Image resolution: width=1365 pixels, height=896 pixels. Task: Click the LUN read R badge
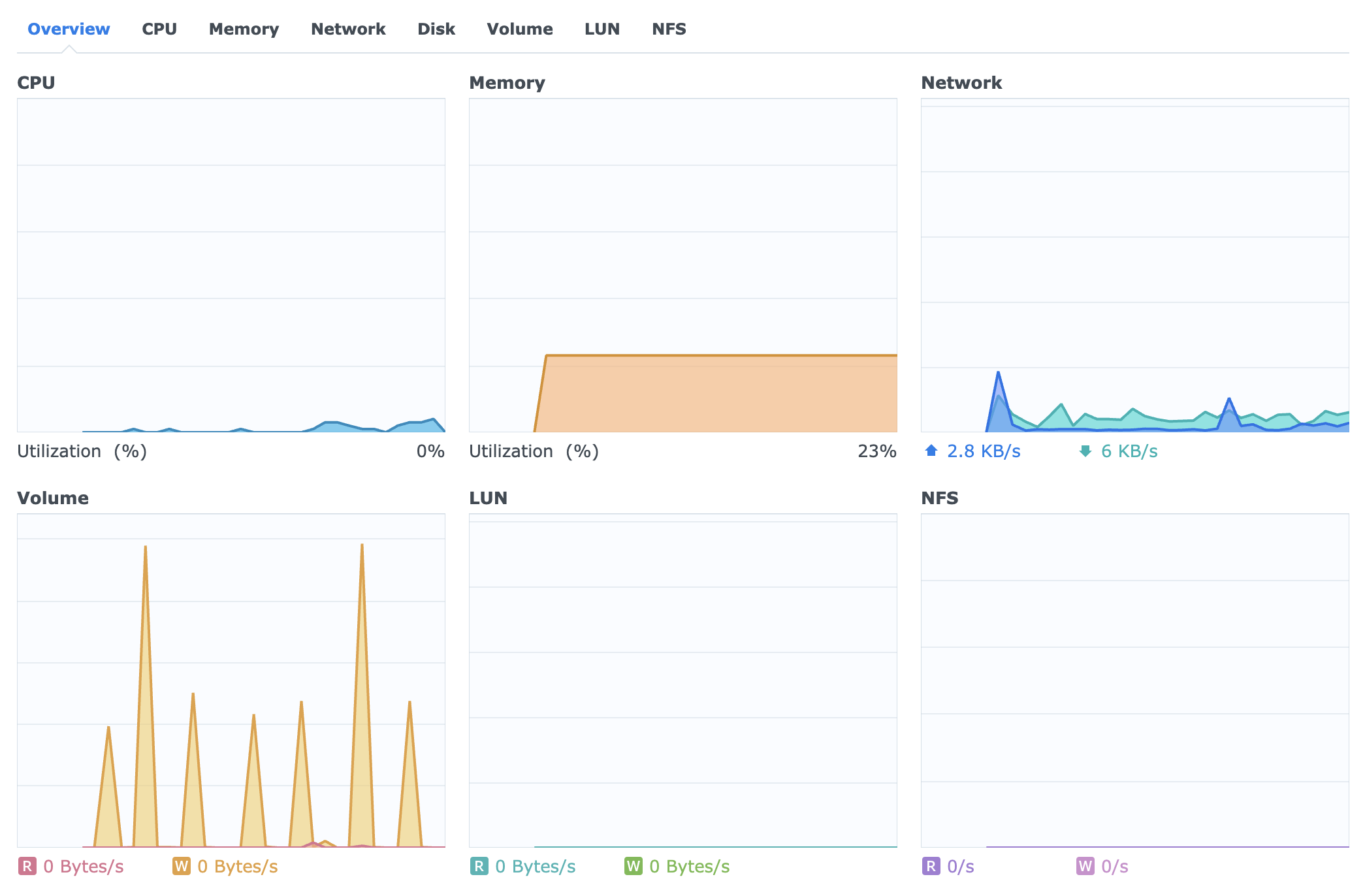[479, 866]
